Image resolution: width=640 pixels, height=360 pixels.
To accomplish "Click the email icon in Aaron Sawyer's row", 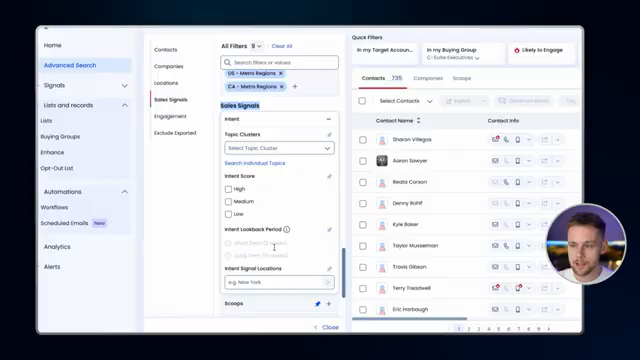I will (495, 161).
